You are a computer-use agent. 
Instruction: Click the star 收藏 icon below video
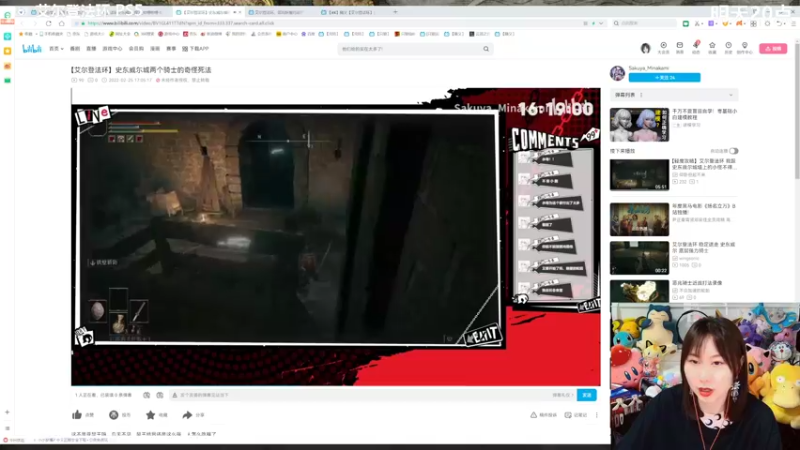151,415
